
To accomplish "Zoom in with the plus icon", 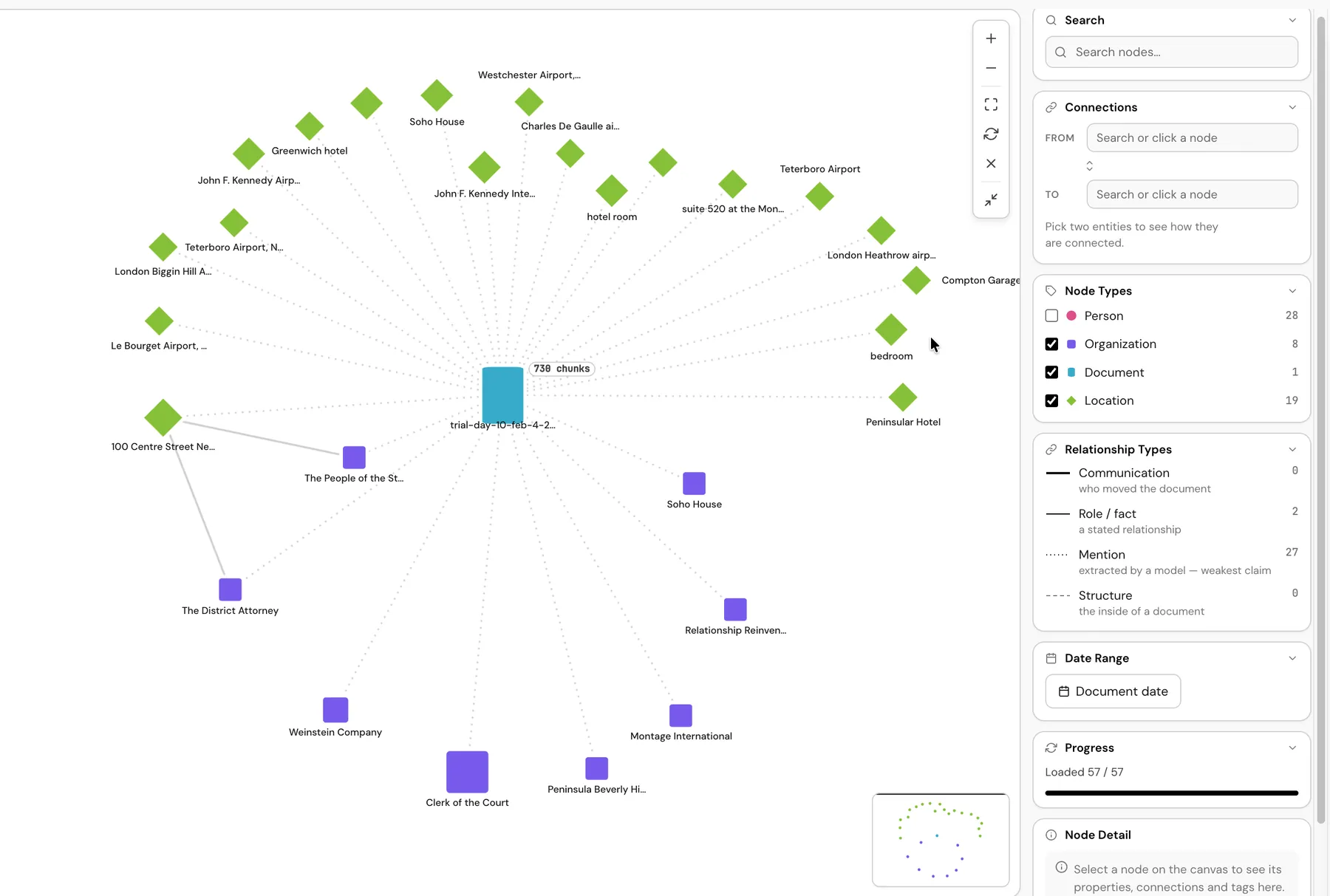I will point(991,38).
